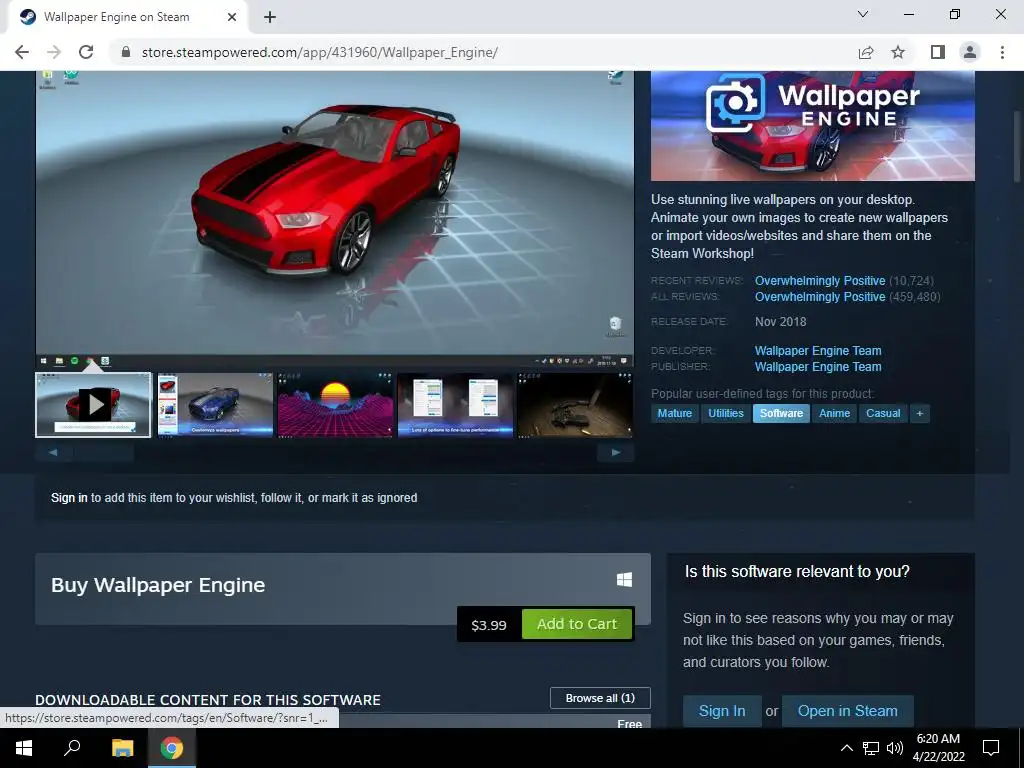1024x768 pixels.
Task: Select the retro sunset screenshot thumbnail
Action: coord(335,405)
